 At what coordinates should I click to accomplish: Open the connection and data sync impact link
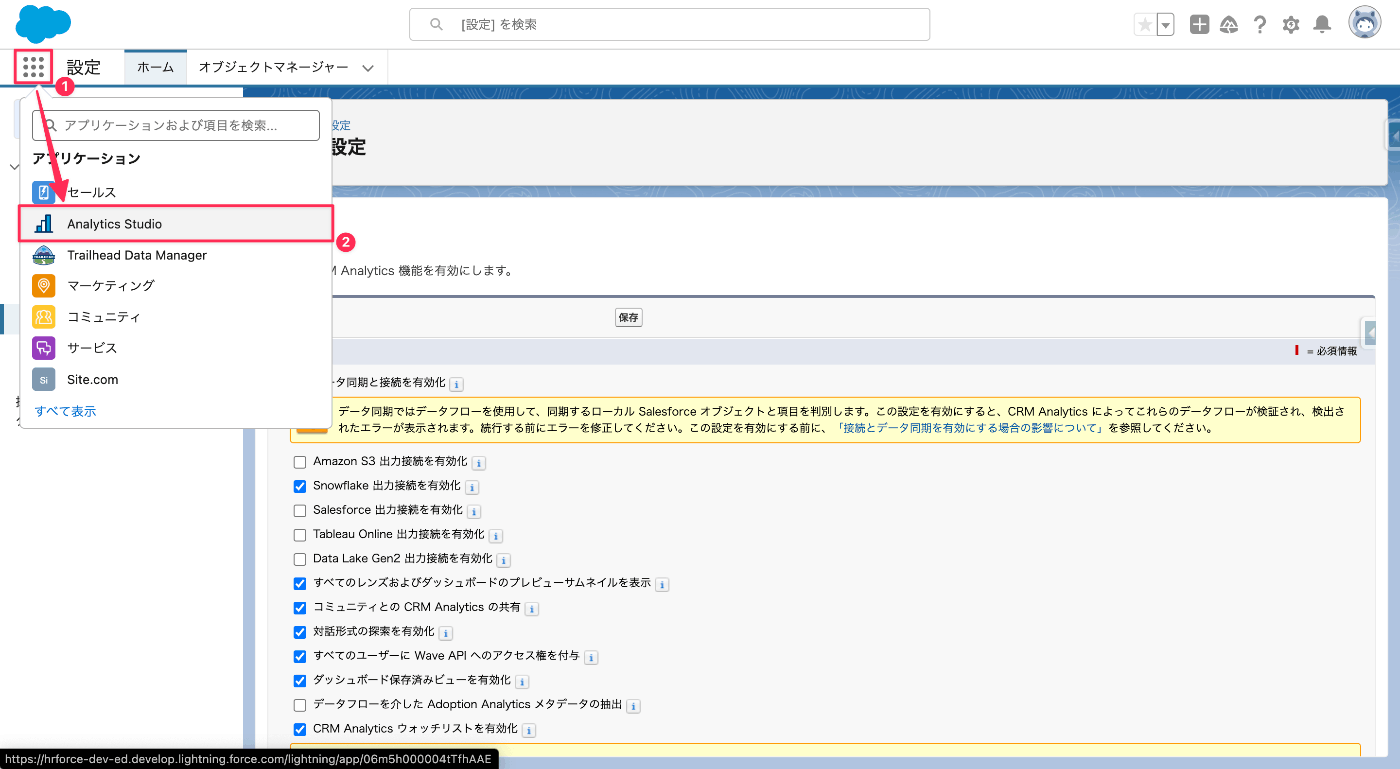(969, 428)
